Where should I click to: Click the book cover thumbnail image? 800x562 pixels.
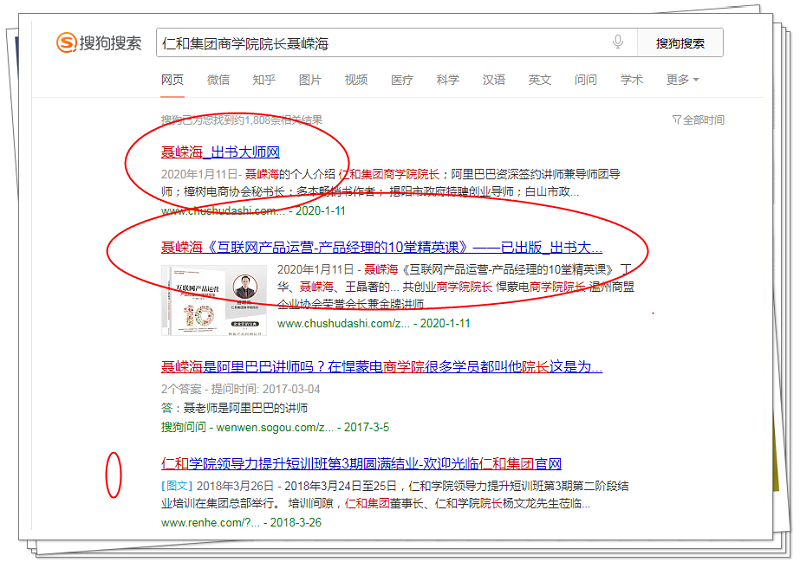[x=215, y=301]
